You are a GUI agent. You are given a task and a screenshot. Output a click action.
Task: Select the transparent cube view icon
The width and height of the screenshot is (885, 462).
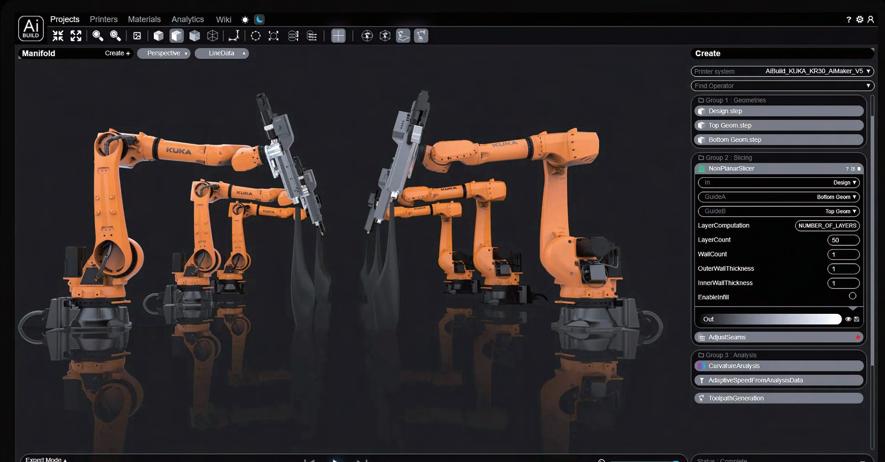195,36
